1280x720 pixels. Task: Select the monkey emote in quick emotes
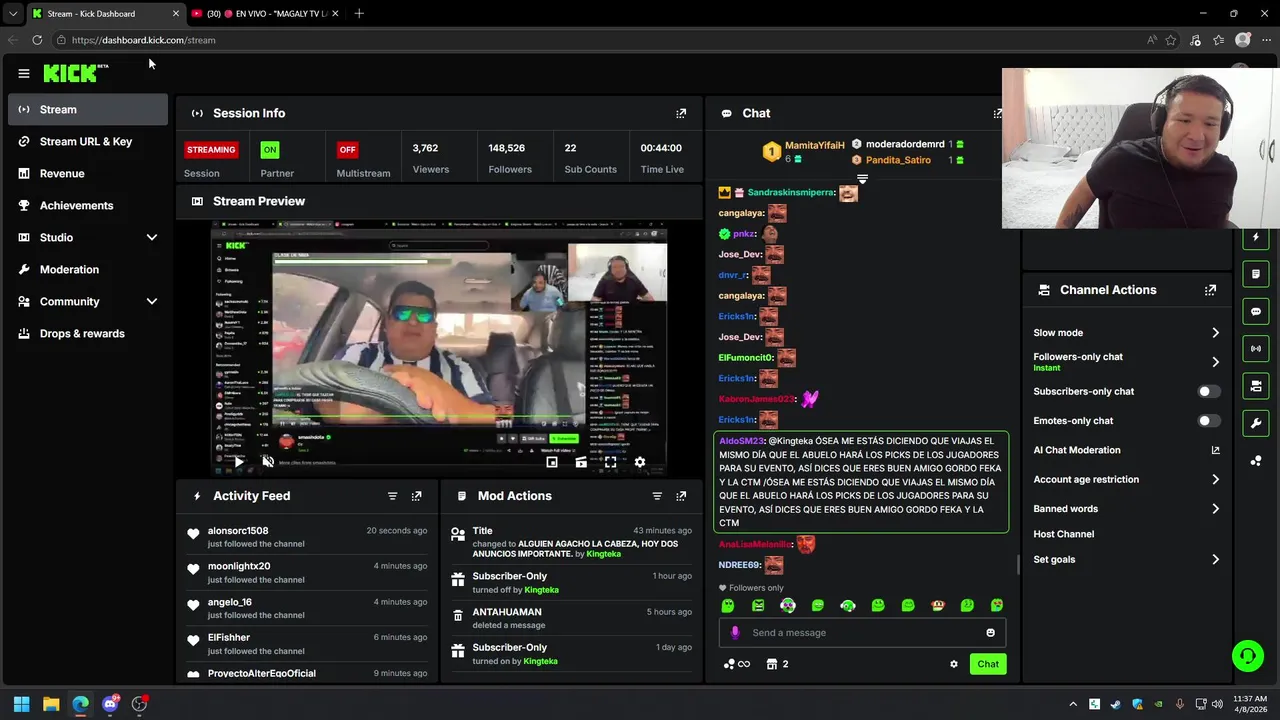pyautogui.click(x=938, y=605)
